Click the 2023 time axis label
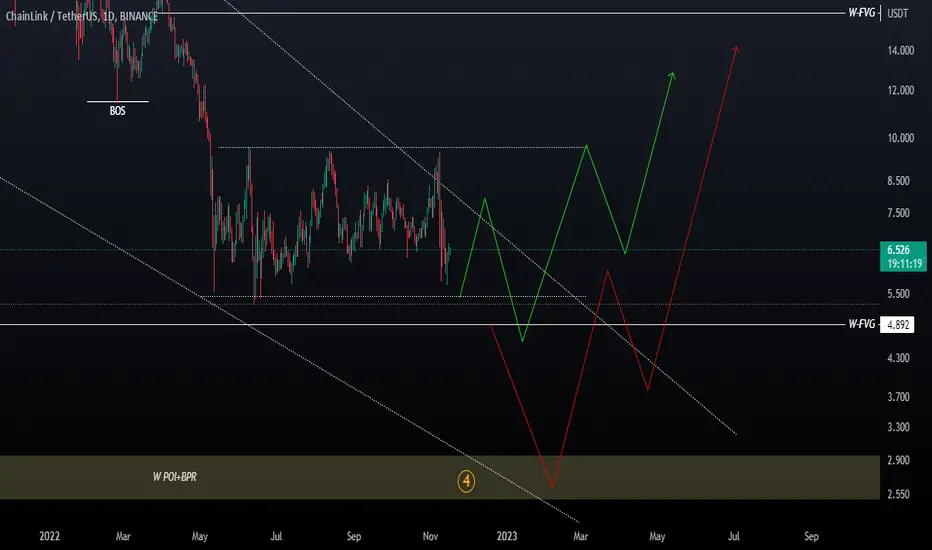932x550 pixels. coord(507,536)
